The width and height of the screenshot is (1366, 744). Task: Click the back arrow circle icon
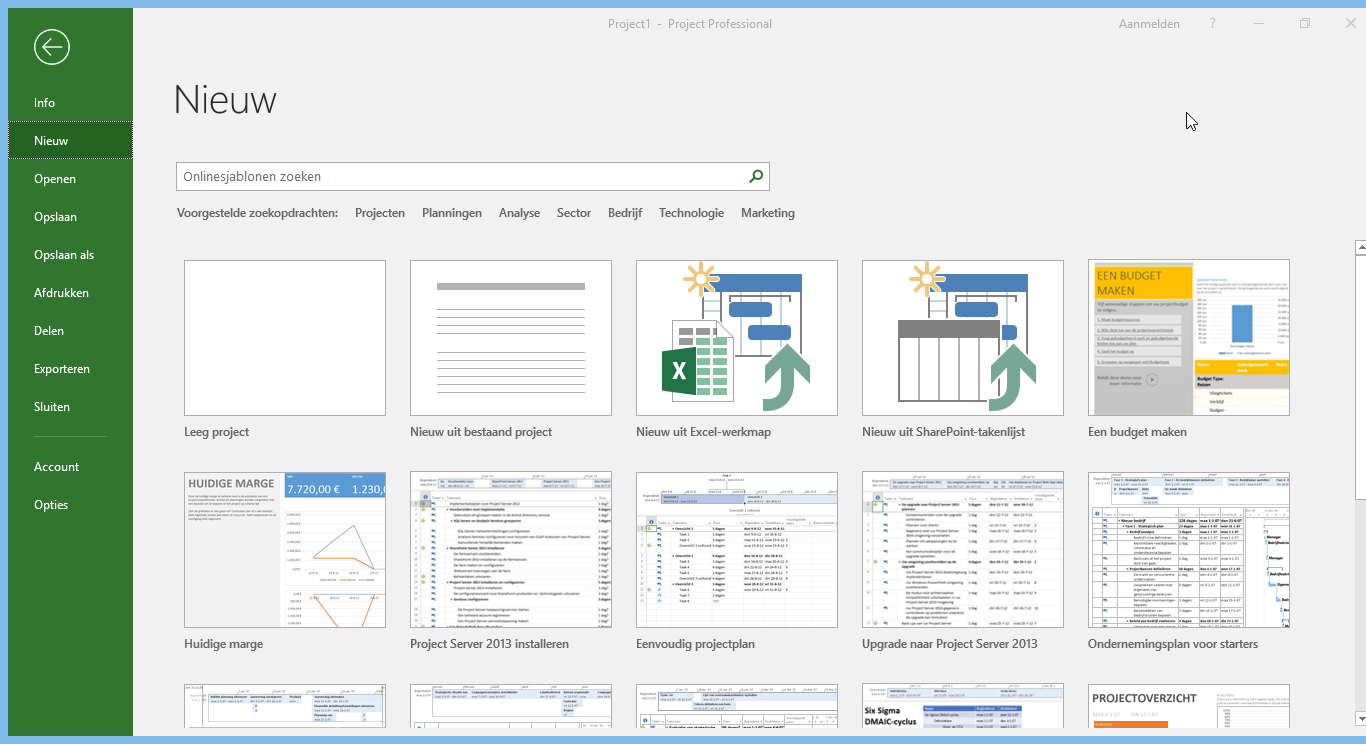tap(51, 47)
